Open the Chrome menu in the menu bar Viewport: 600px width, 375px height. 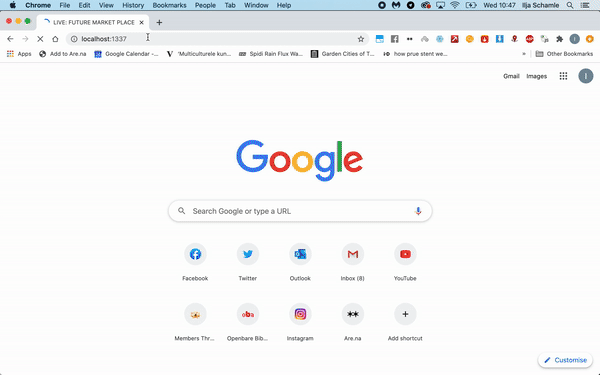(38, 5)
